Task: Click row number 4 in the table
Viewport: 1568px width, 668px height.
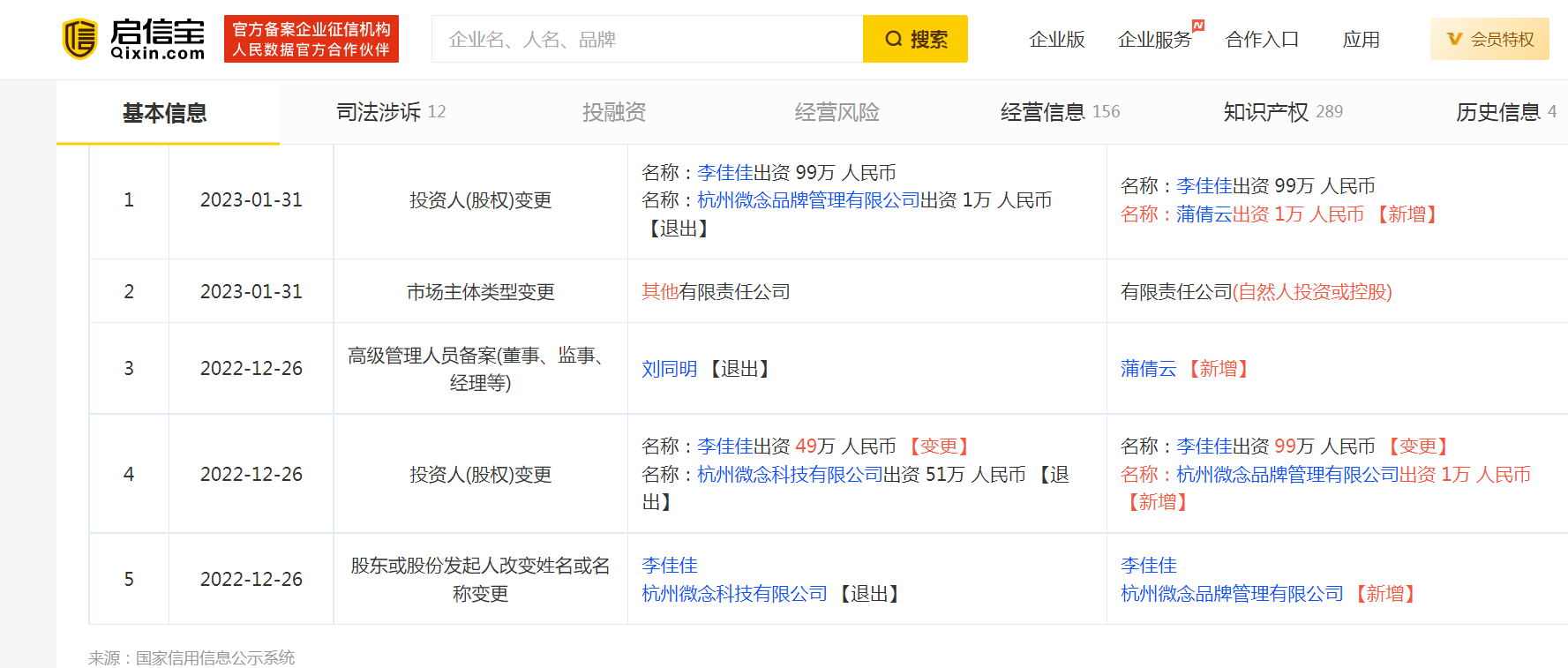Action: pos(129,475)
